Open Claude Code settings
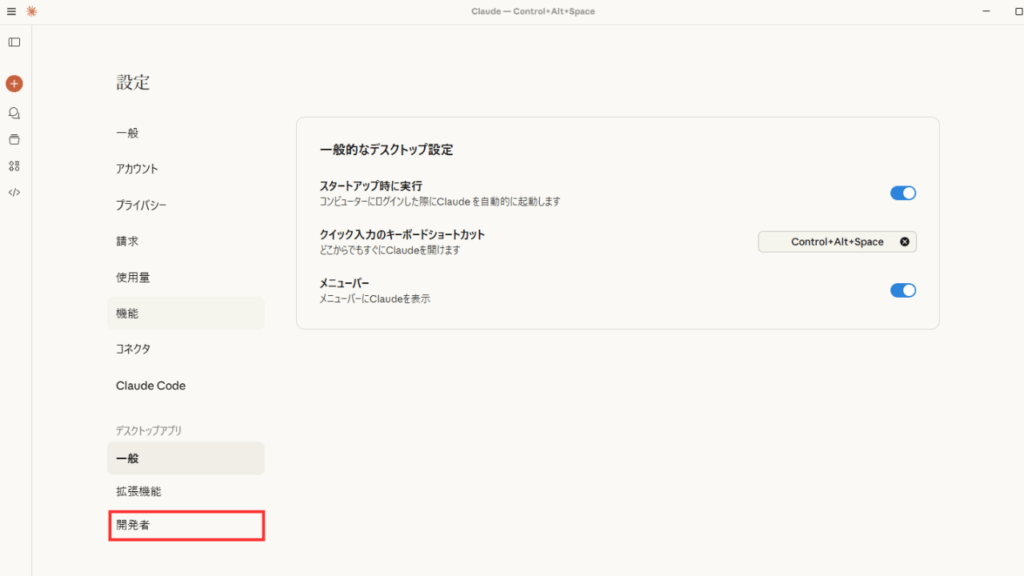 pyautogui.click(x=150, y=386)
